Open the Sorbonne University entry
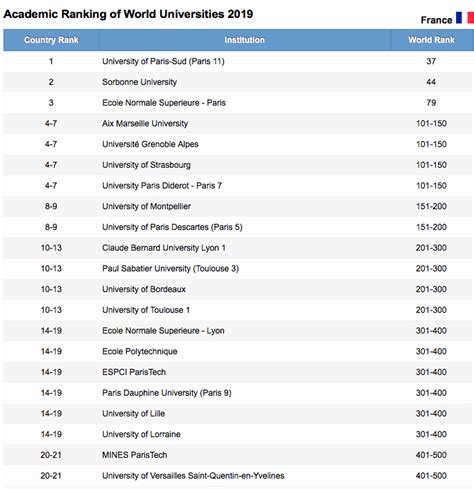 pyautogui.click(x=139, y=82)
